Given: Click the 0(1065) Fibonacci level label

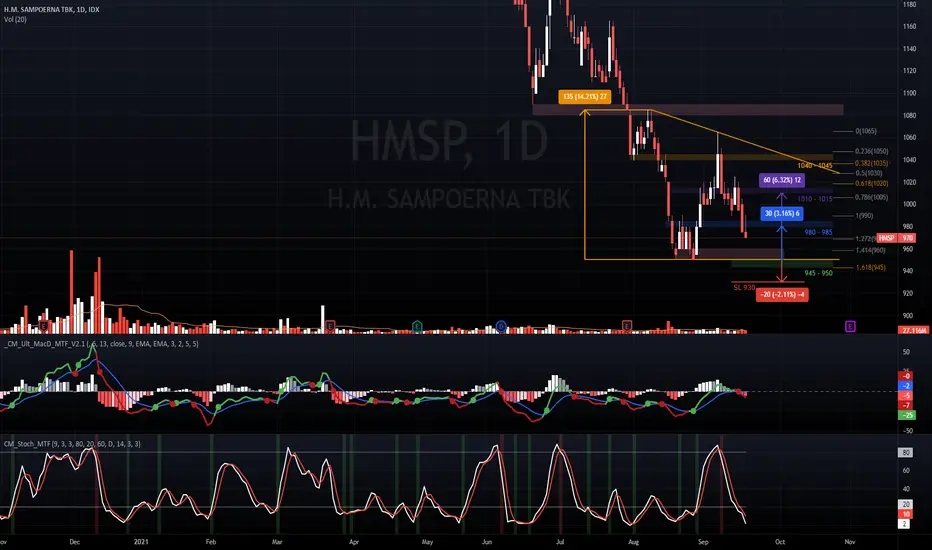Looking at the screenshot, I should click(865, 131).
